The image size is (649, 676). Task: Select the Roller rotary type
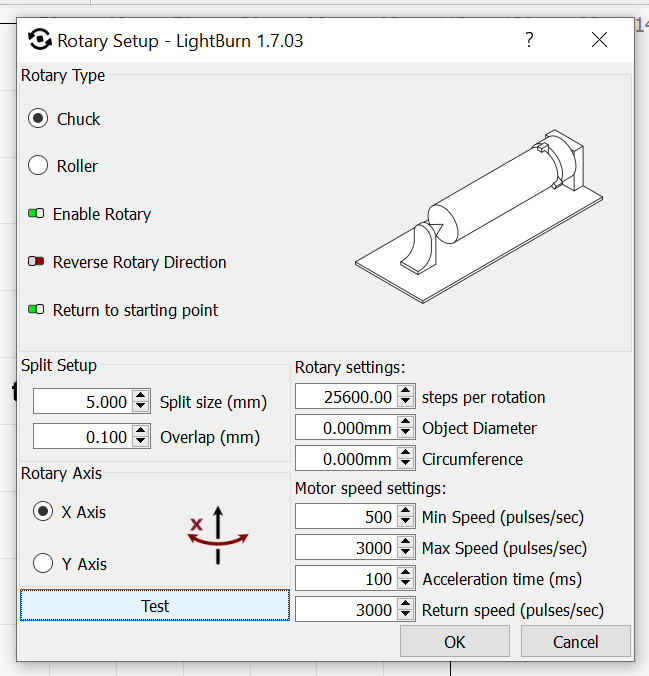click(x=38, y=166)
